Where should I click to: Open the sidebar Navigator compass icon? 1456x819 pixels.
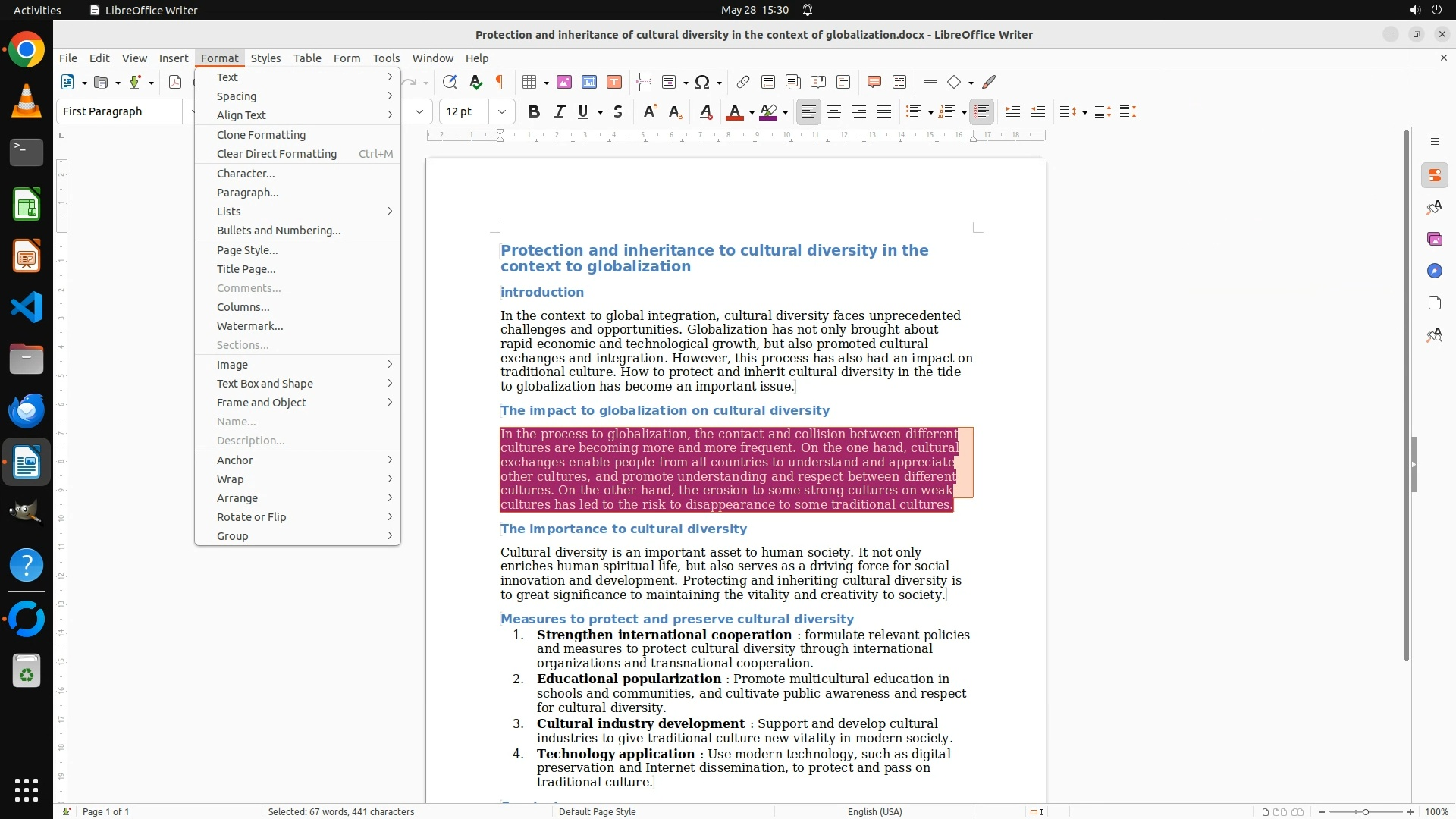pyautogui.click(x=1434, y=271)
